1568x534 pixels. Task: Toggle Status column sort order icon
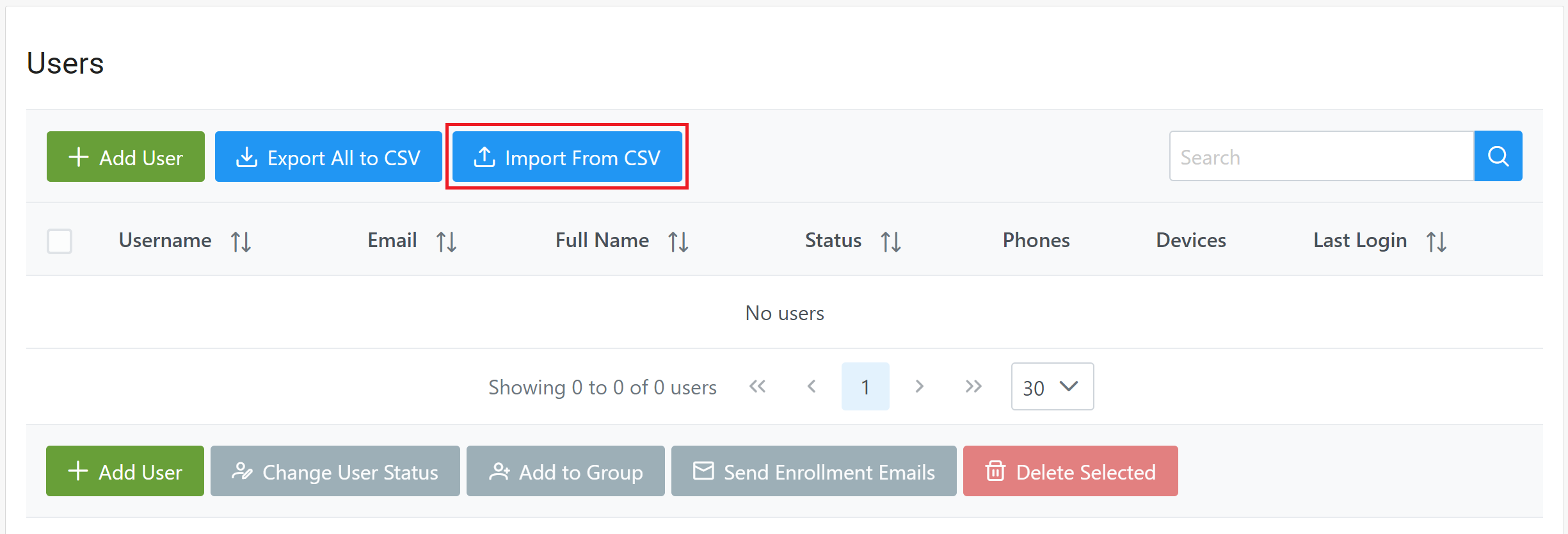(x=890, y=241)
